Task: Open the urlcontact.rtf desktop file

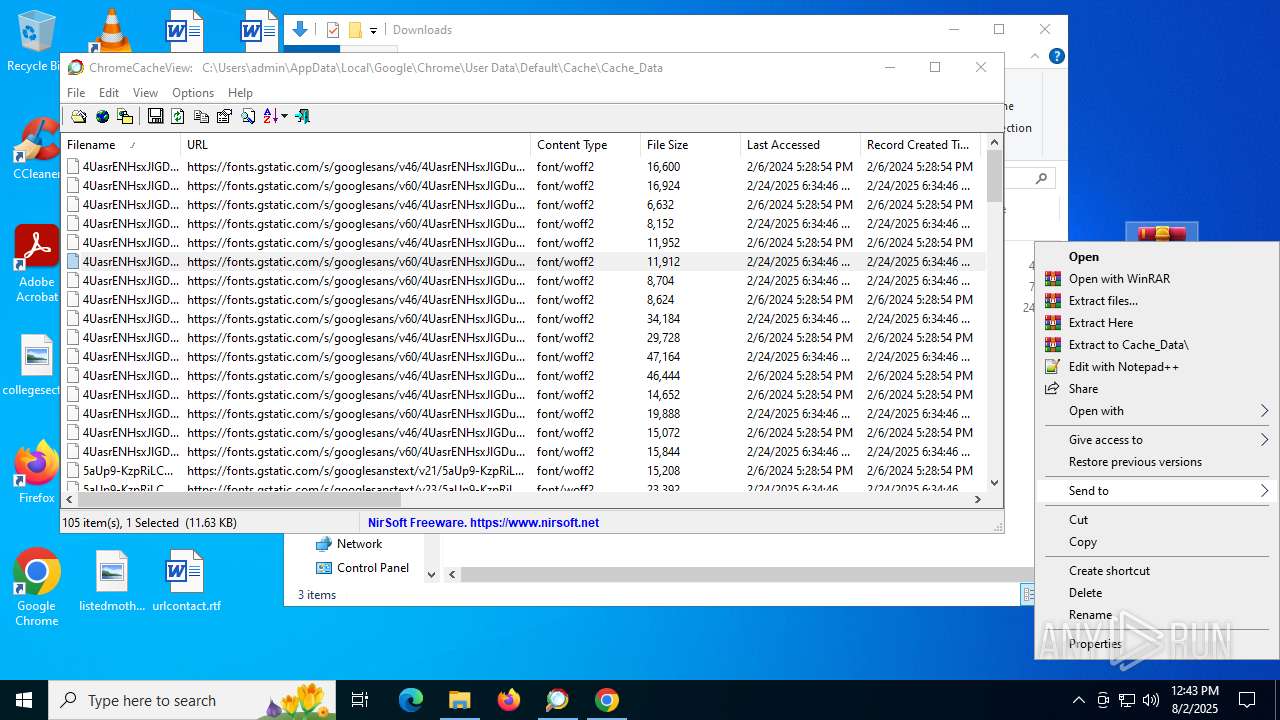Action: click(x=186, y=581)
